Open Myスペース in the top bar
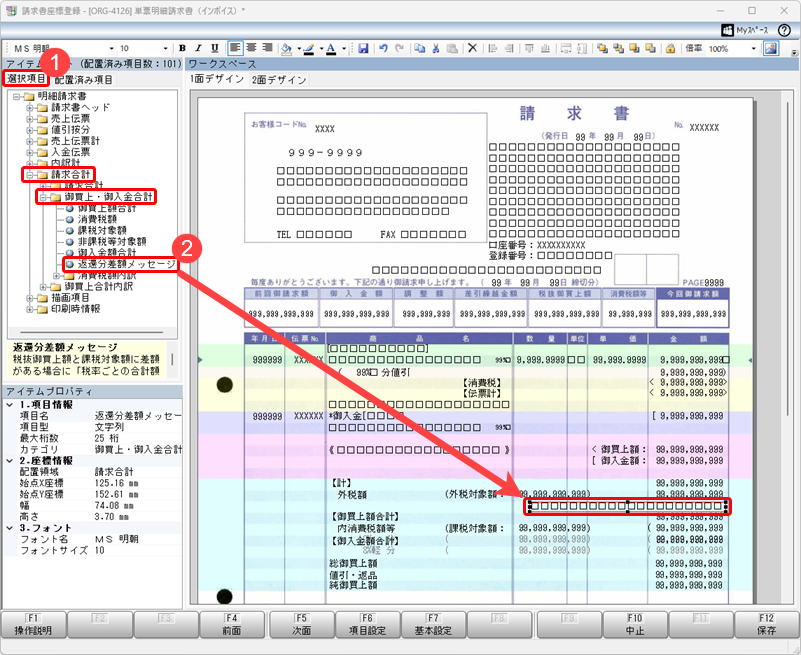Screen dimensions: 801x655 (745, 30)
